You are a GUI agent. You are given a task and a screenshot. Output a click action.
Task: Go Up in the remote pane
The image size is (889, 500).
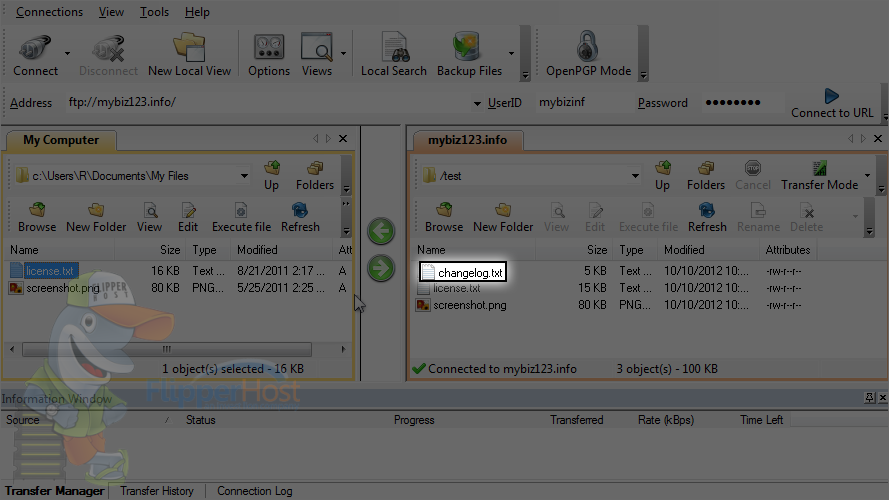click(662, 176)
